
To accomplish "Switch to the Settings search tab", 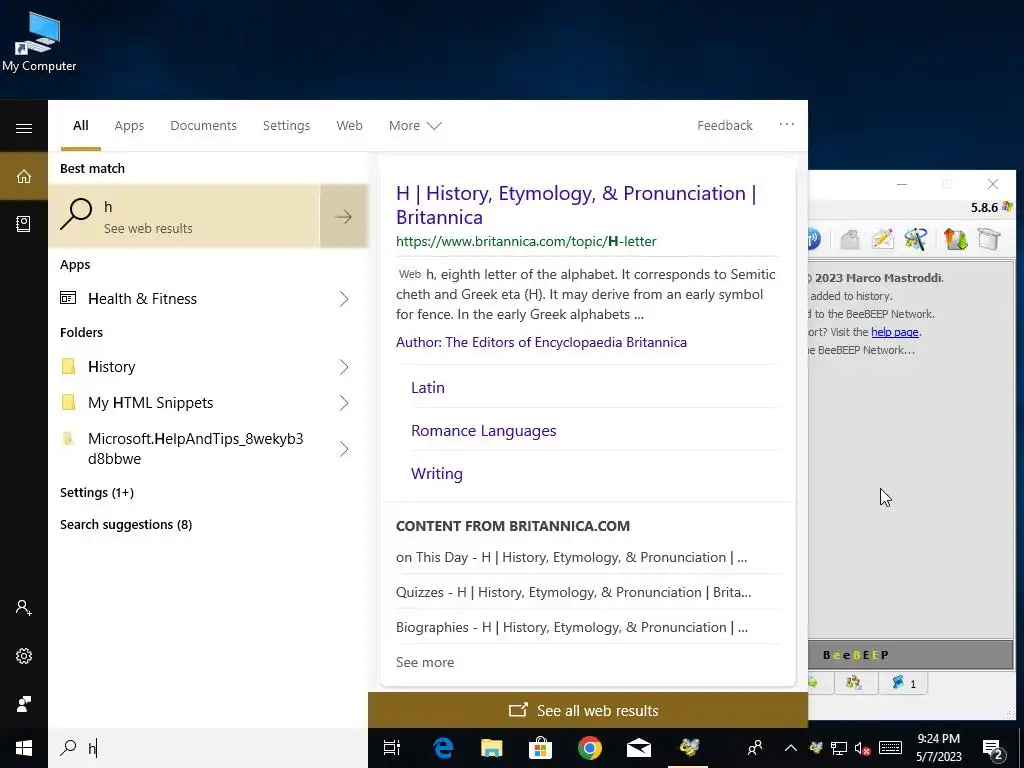I will click(x=287, y=125).
